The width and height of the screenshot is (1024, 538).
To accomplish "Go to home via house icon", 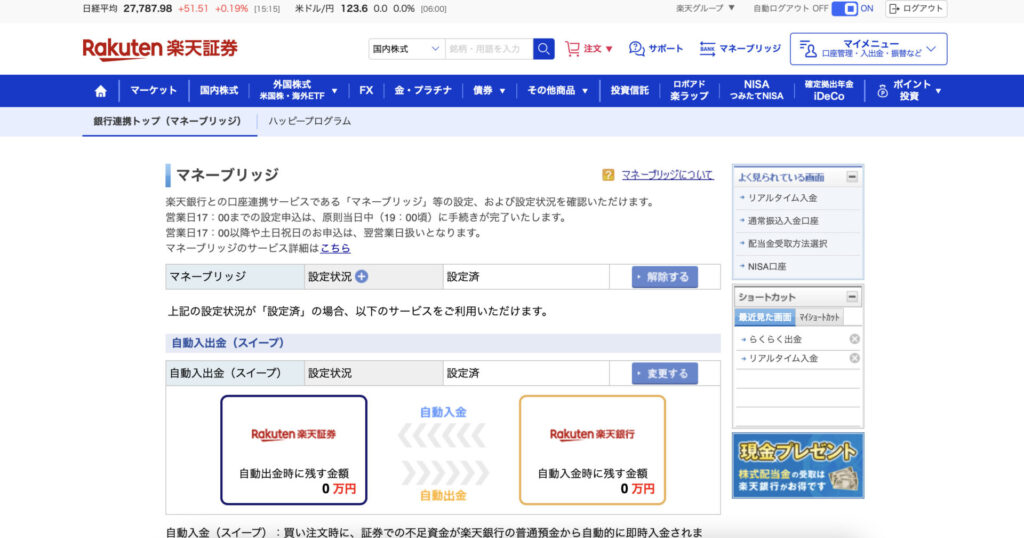I will tap(101, 91).
